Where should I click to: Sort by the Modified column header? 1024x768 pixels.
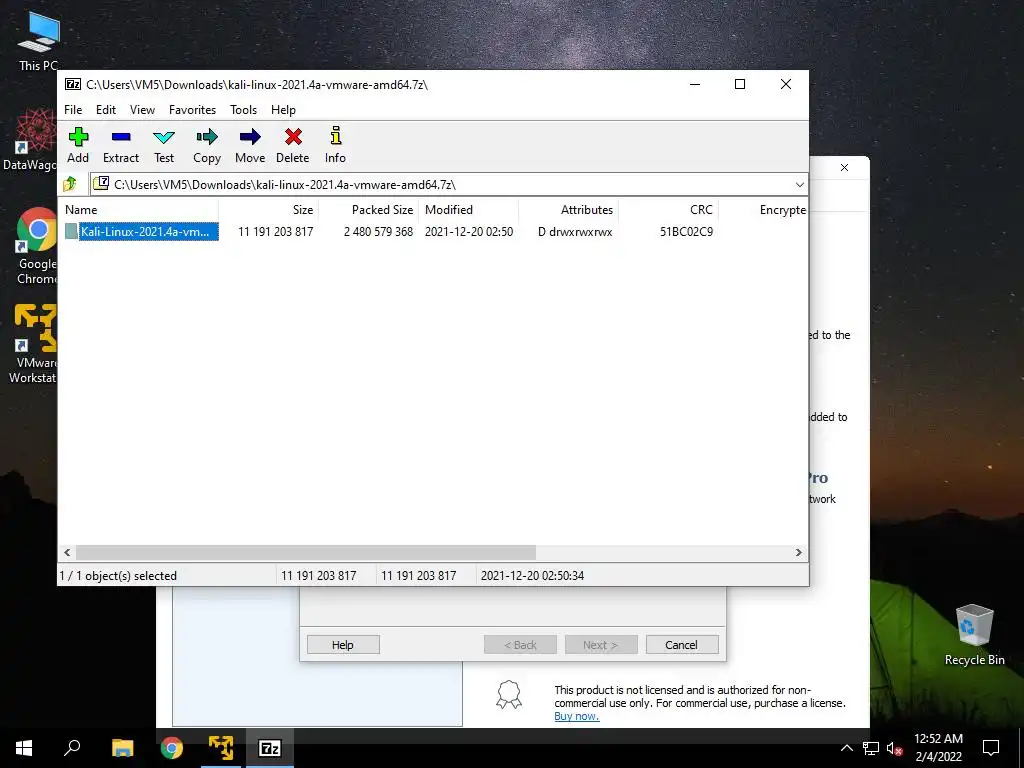pyautogui.click(x=468, y=210)
